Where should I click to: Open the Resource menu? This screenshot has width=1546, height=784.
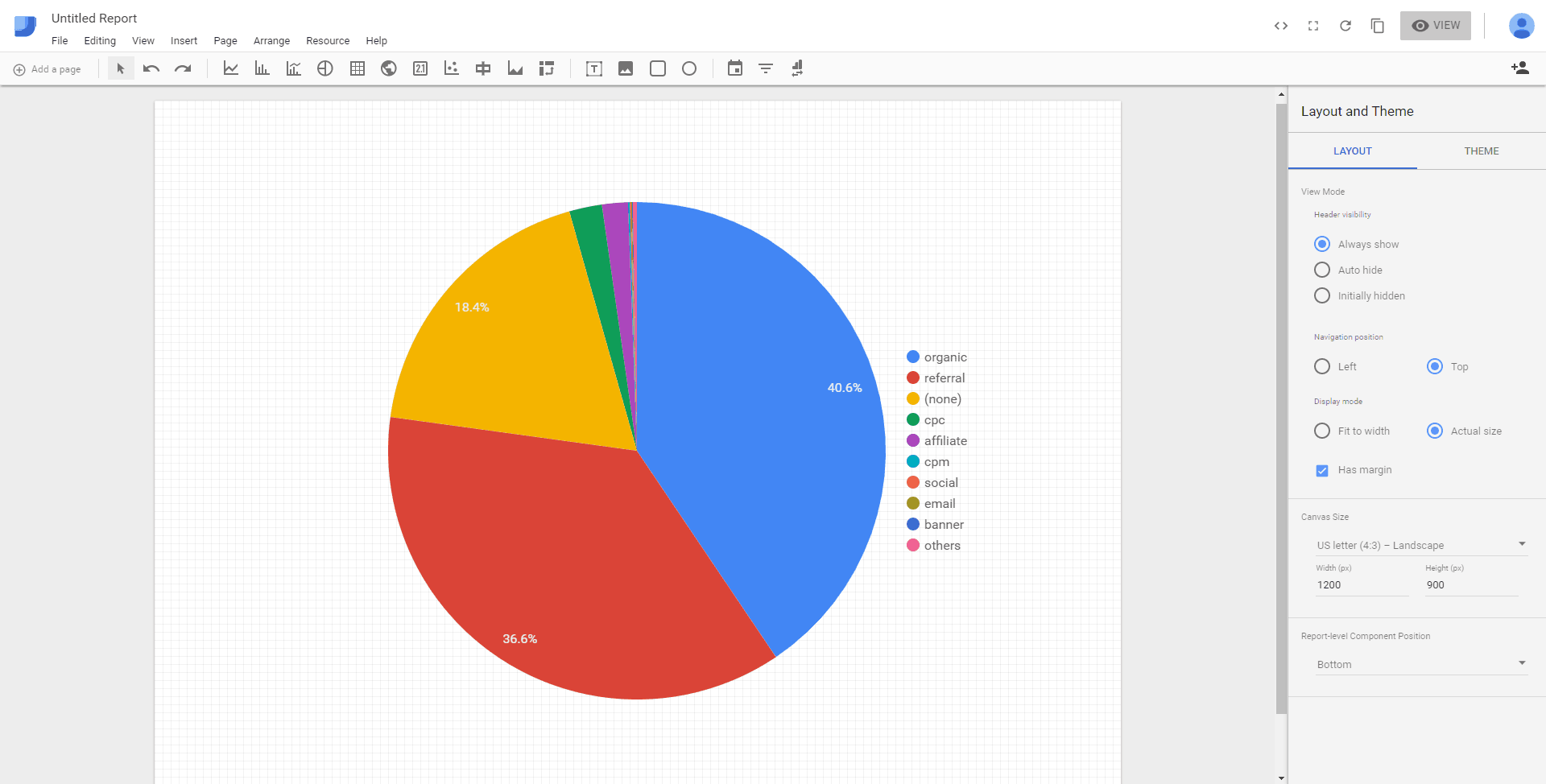pos(327,40)
